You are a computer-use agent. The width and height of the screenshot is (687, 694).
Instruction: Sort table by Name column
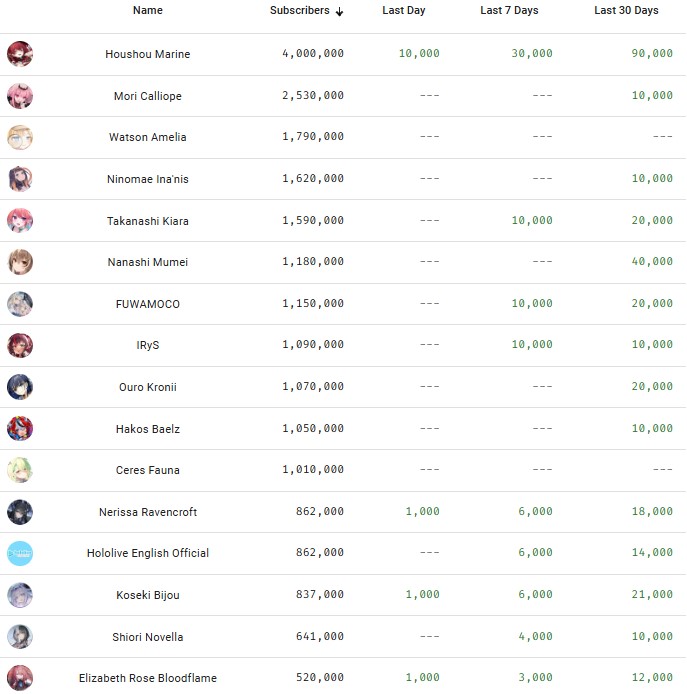pos(147,10)
